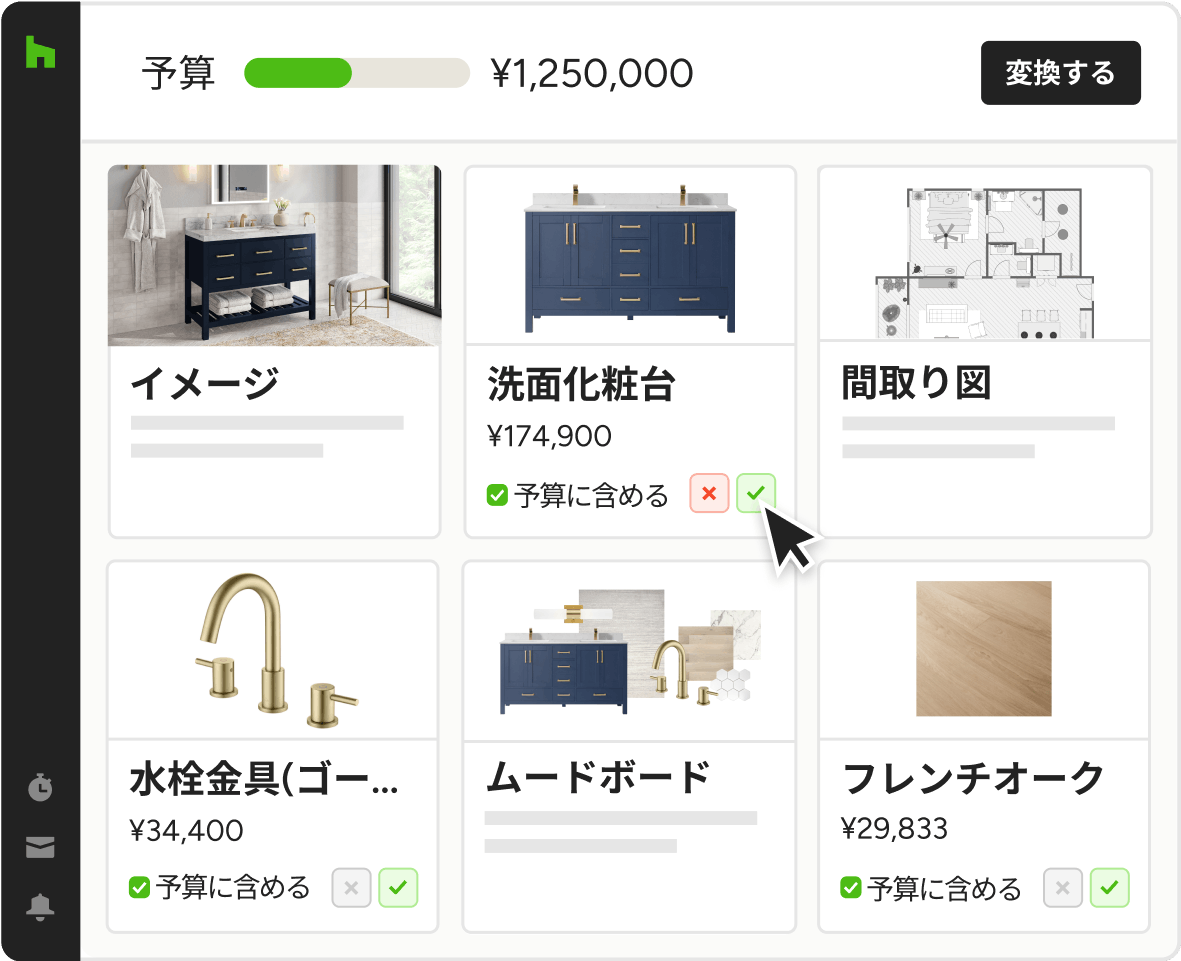Image resolution: width=1181 pixels, height=961 pixels.
Task: Open the イメージ bathroom photo thumbnail
Action: pos(275,255)
